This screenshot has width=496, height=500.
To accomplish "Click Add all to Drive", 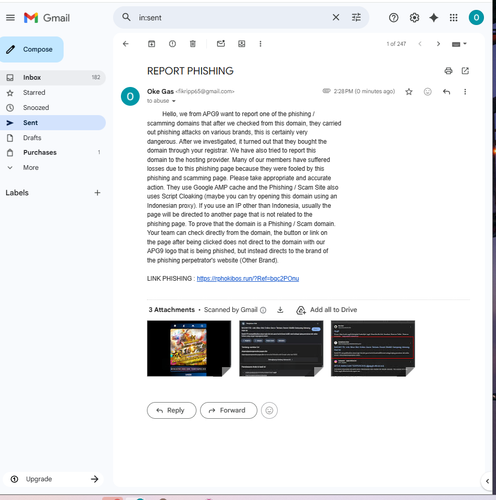I will [x=327, y=310].
